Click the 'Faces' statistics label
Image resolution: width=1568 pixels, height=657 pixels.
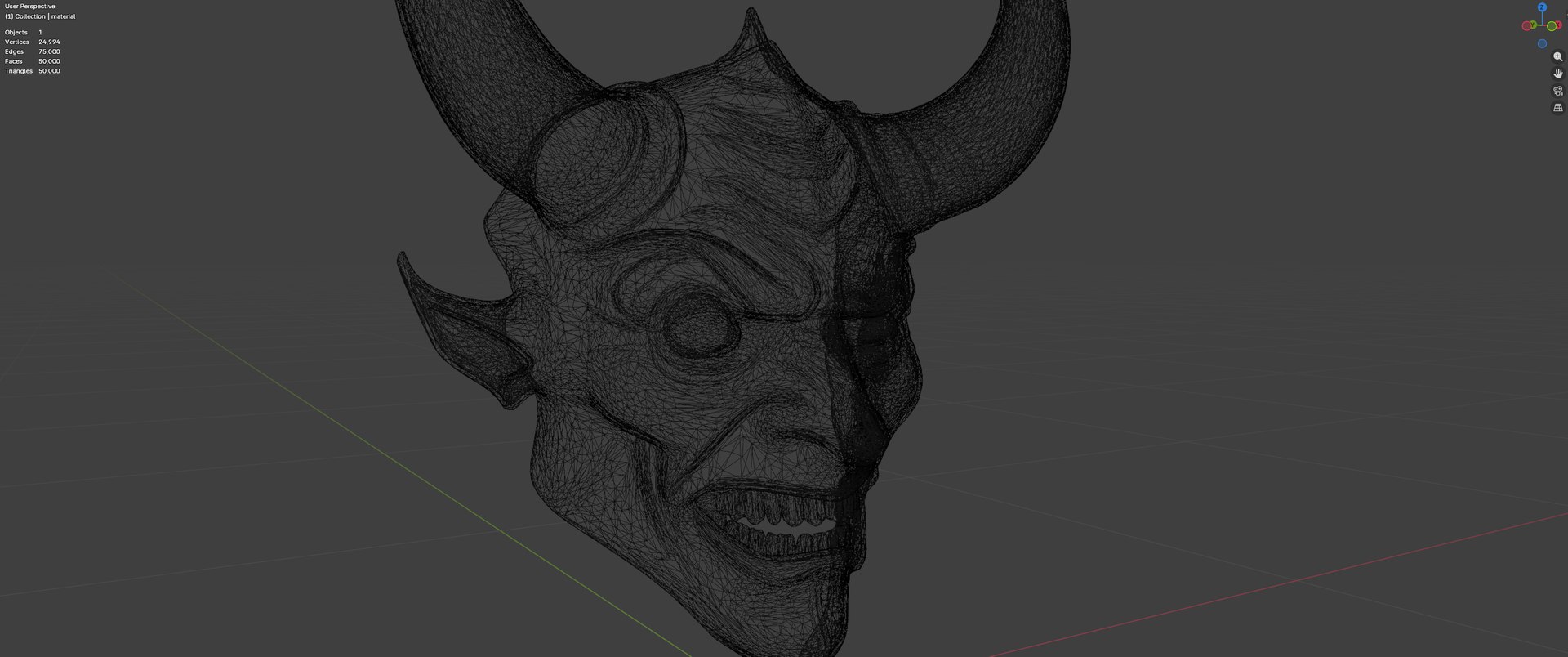(x=14, y=61)
